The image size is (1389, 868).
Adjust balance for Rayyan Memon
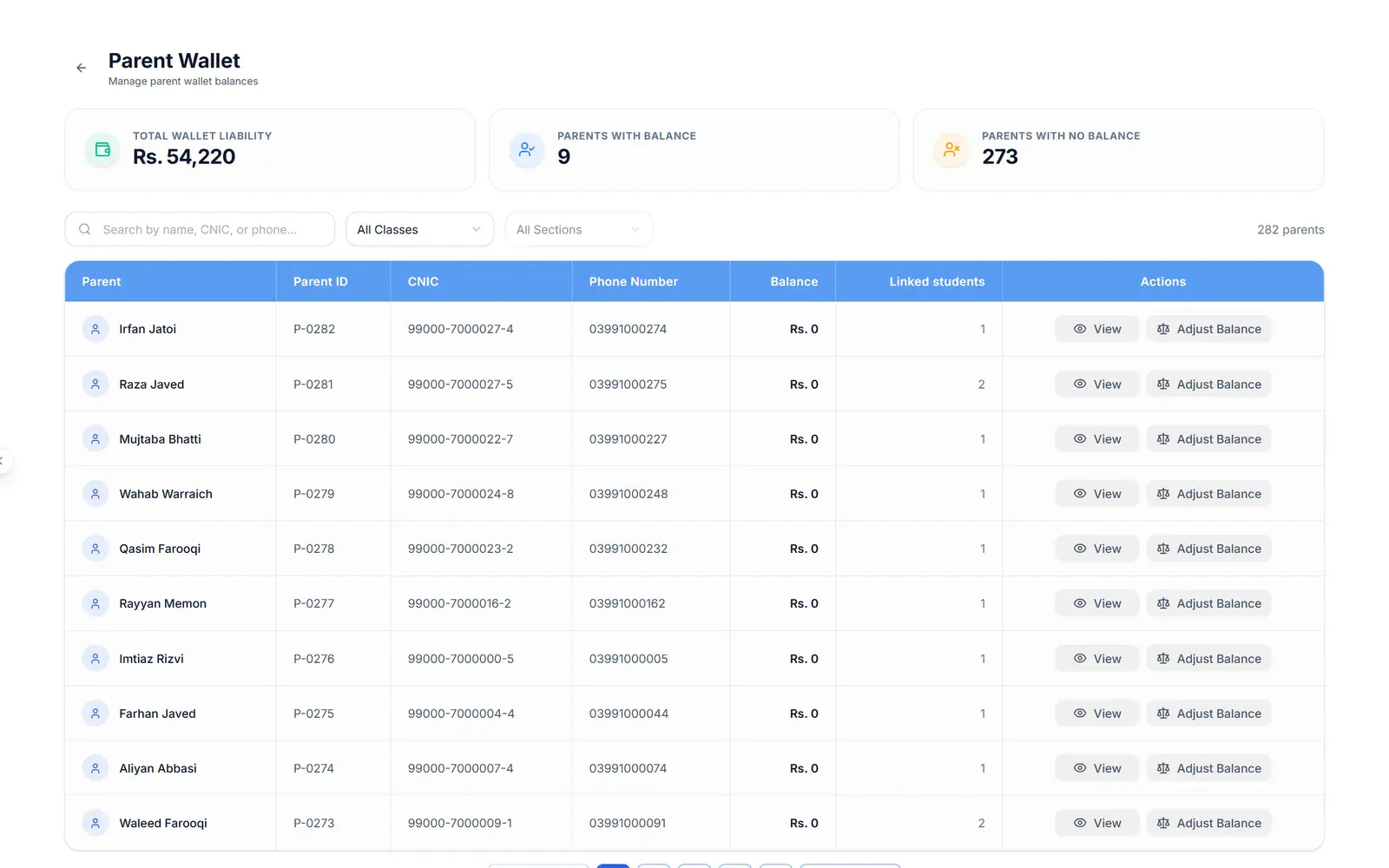(1209, 603)
